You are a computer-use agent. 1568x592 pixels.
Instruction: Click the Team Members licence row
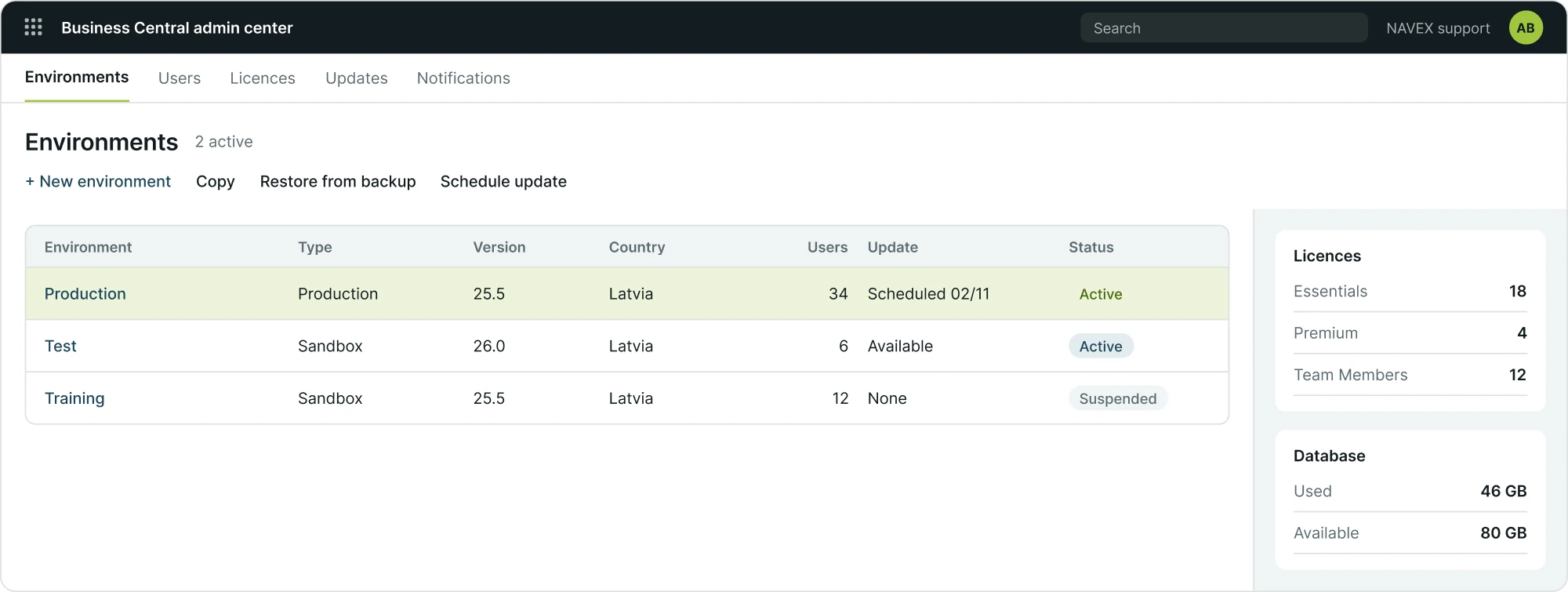(x=1410, y=375)
